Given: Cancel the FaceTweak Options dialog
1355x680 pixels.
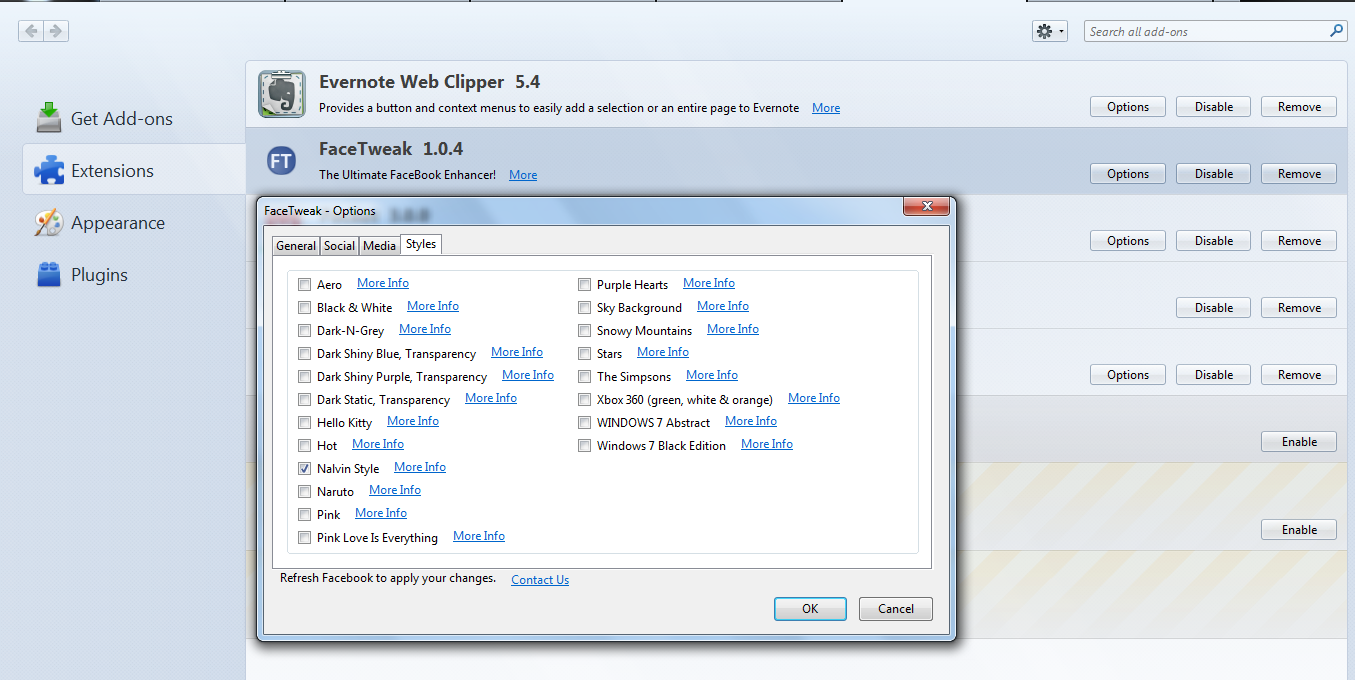Looking at the screenshot, I should point(896,609).
